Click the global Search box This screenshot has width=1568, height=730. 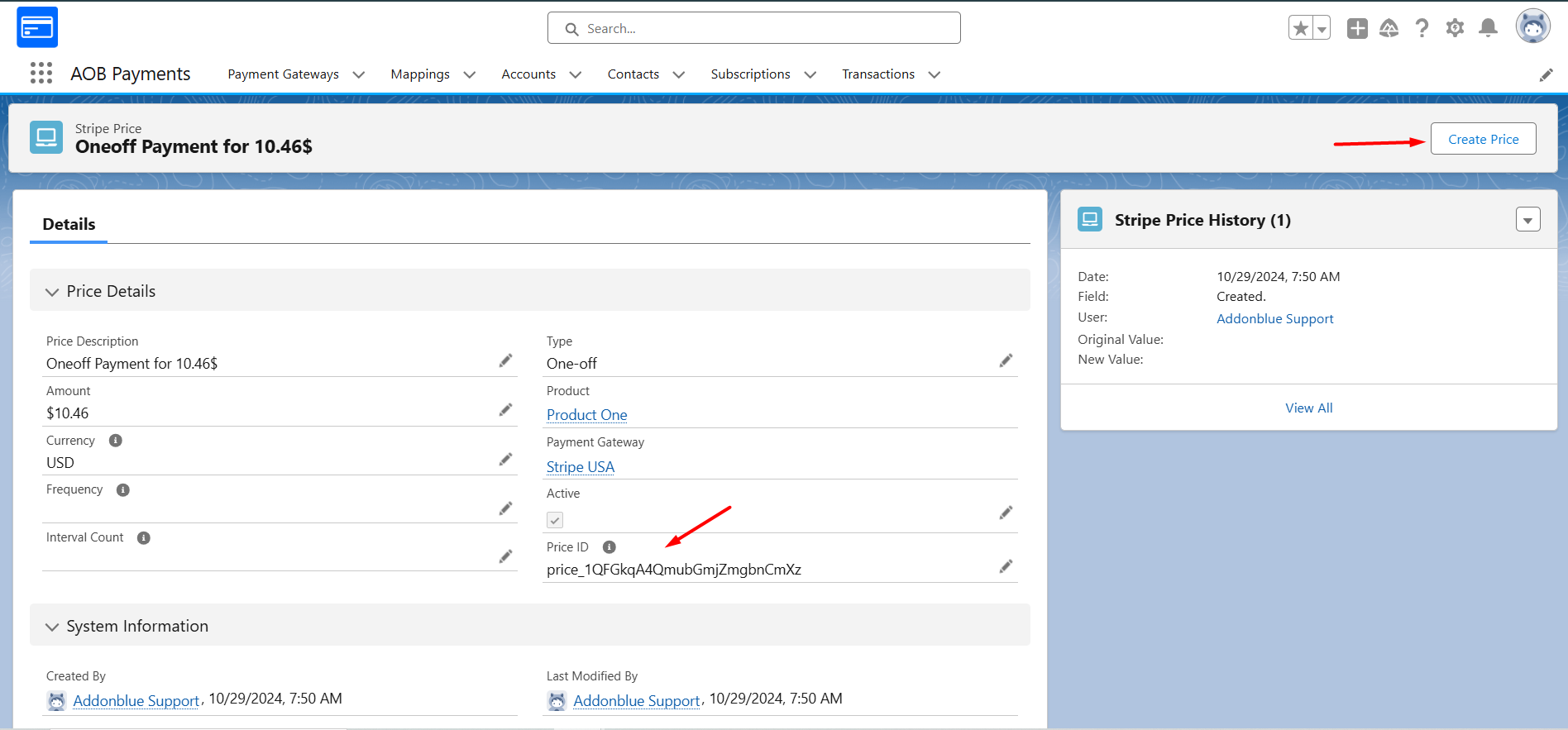(x=754, y=28)
